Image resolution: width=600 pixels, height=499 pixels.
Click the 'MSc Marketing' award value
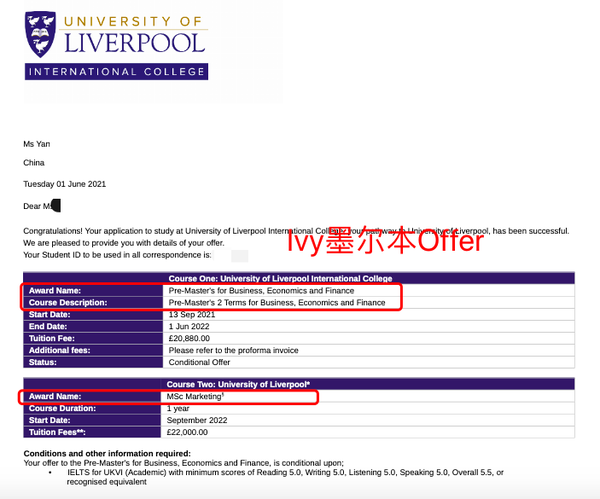pos(195,396)
